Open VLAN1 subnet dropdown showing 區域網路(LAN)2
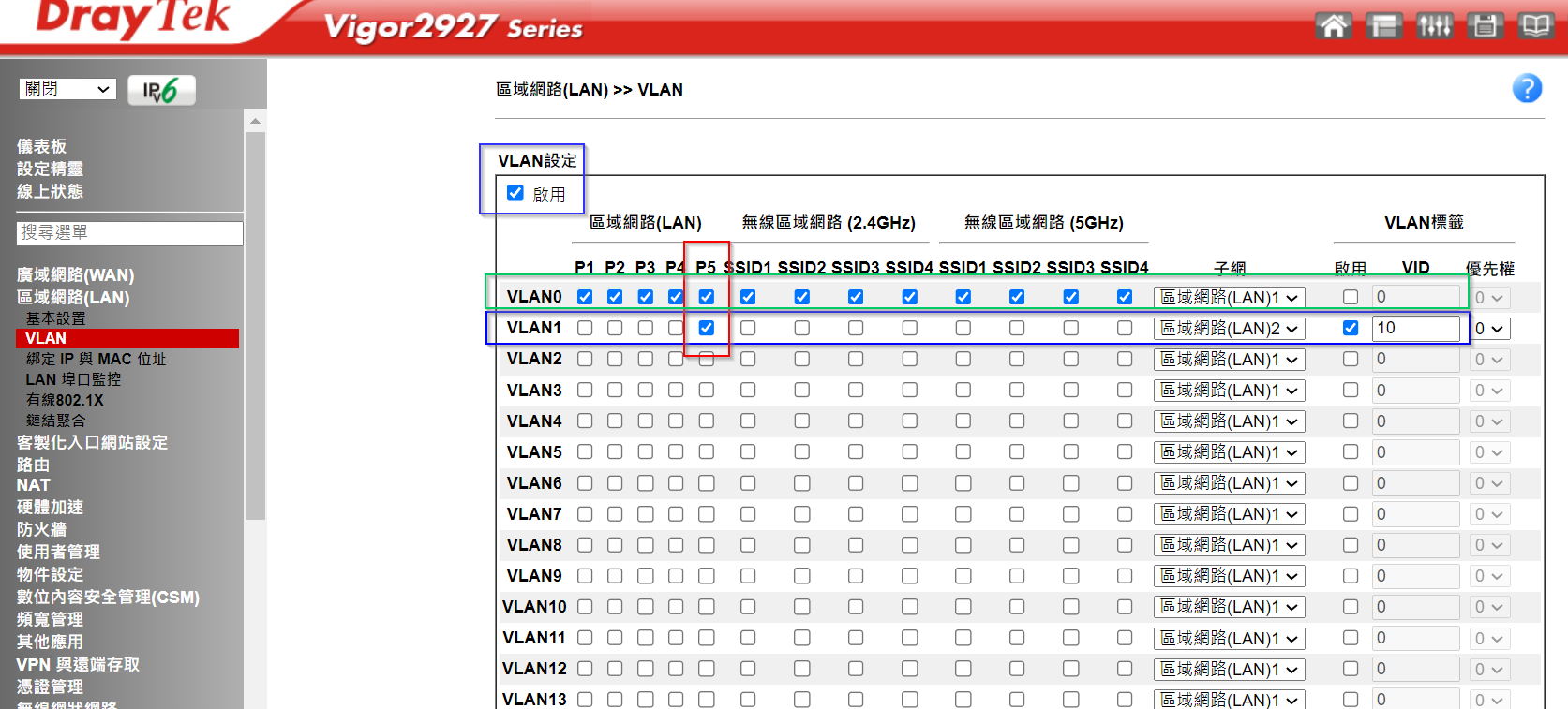Viewport: 1568px width, 709px height. coord(1229,329)
